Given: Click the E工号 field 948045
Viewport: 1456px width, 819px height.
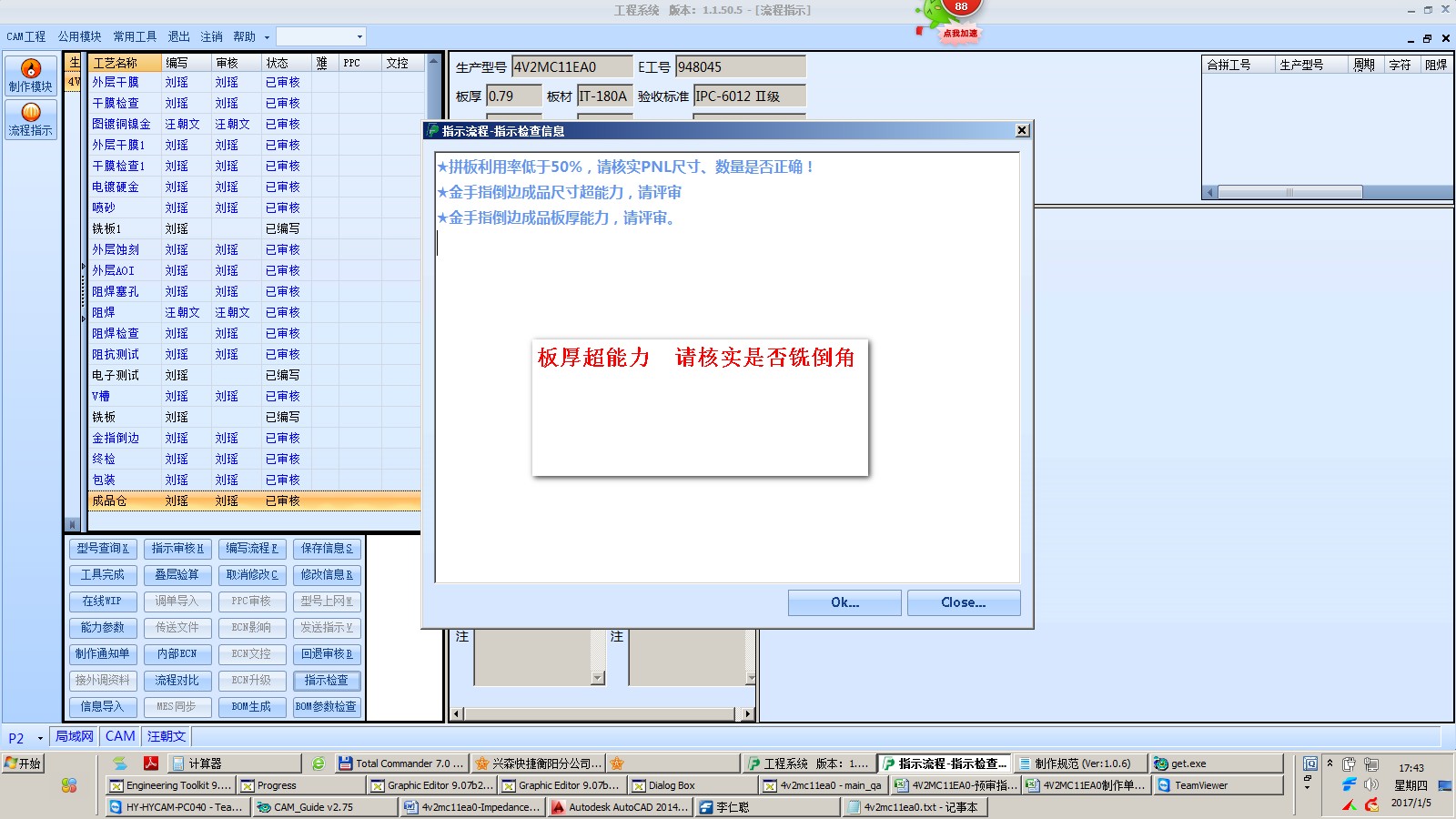Looking at the screenshot, I should coord(741,66).
